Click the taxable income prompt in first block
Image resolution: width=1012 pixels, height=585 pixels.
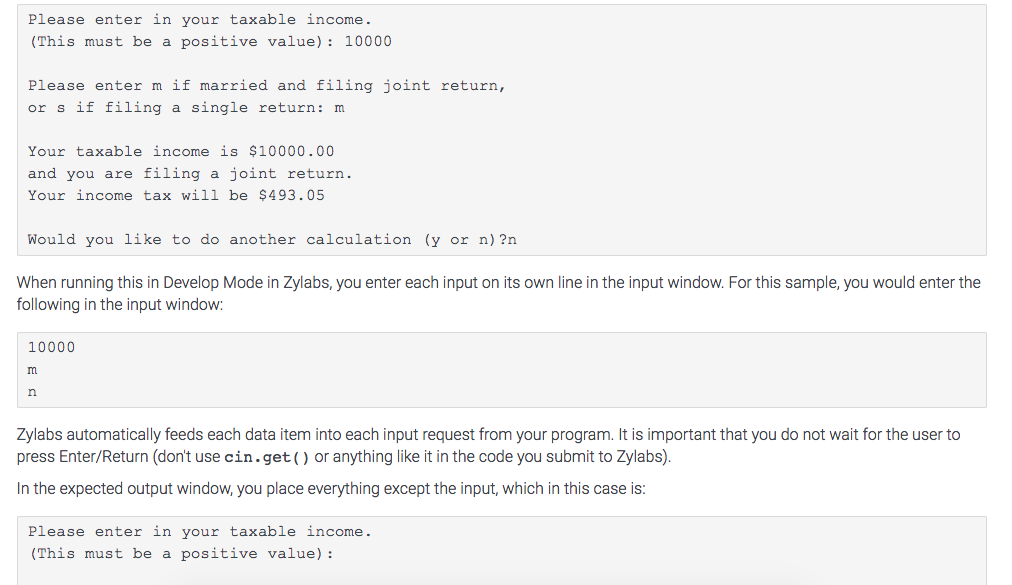pyautogui.click(x=199, y=20)
